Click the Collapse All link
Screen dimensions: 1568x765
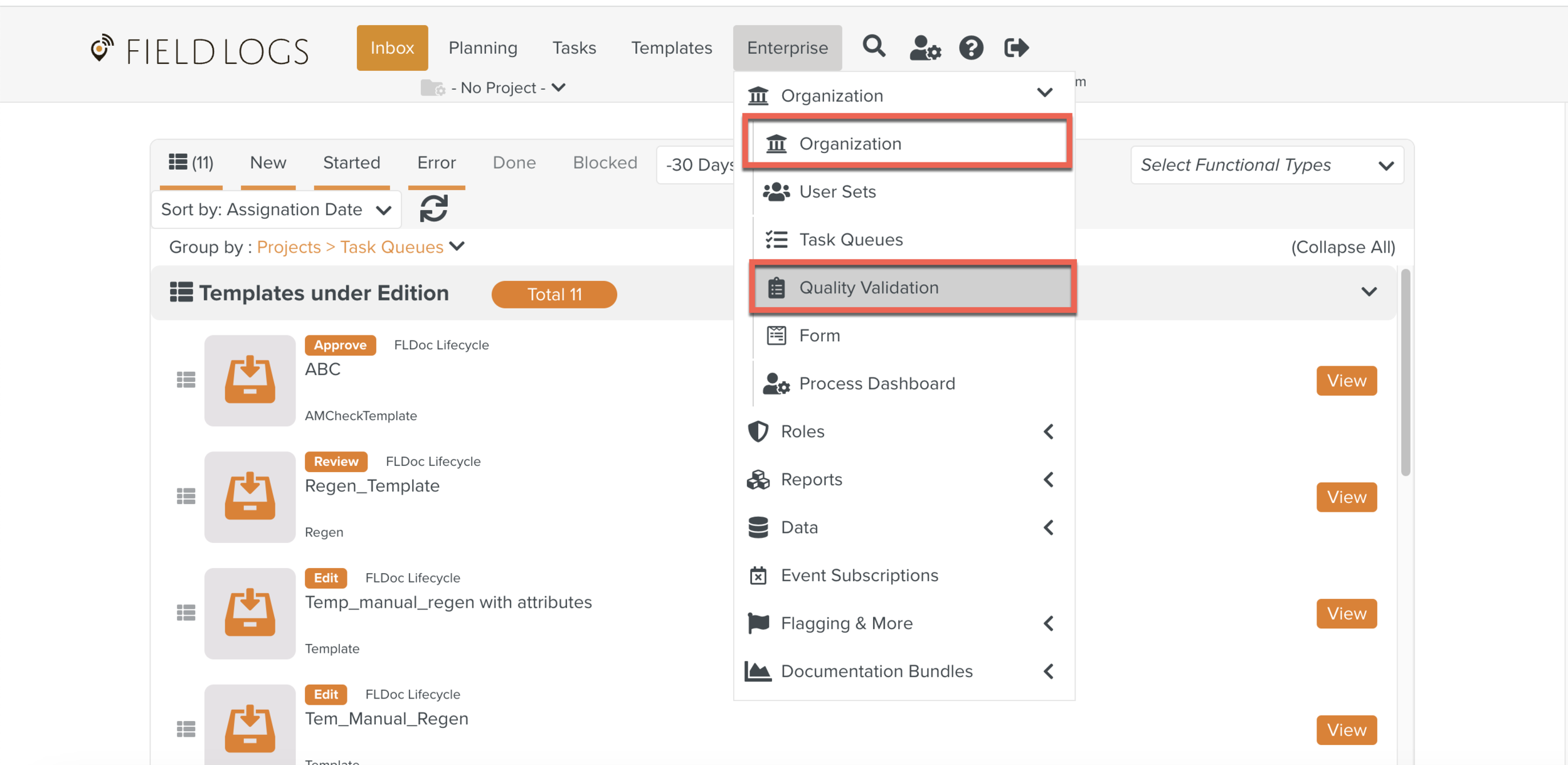(1343, 247)
